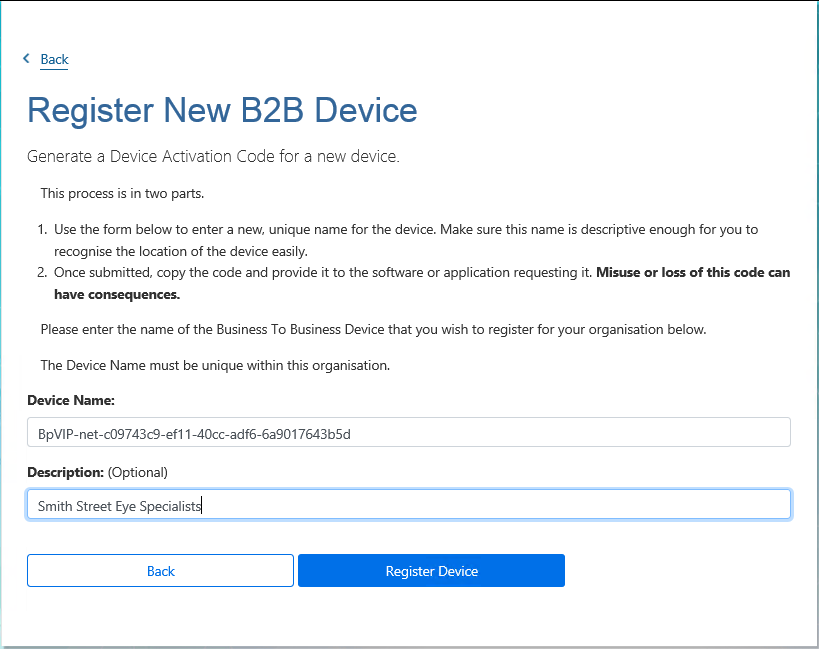
Task: Click the 'Device Name:' label
Action: (71, 400)
